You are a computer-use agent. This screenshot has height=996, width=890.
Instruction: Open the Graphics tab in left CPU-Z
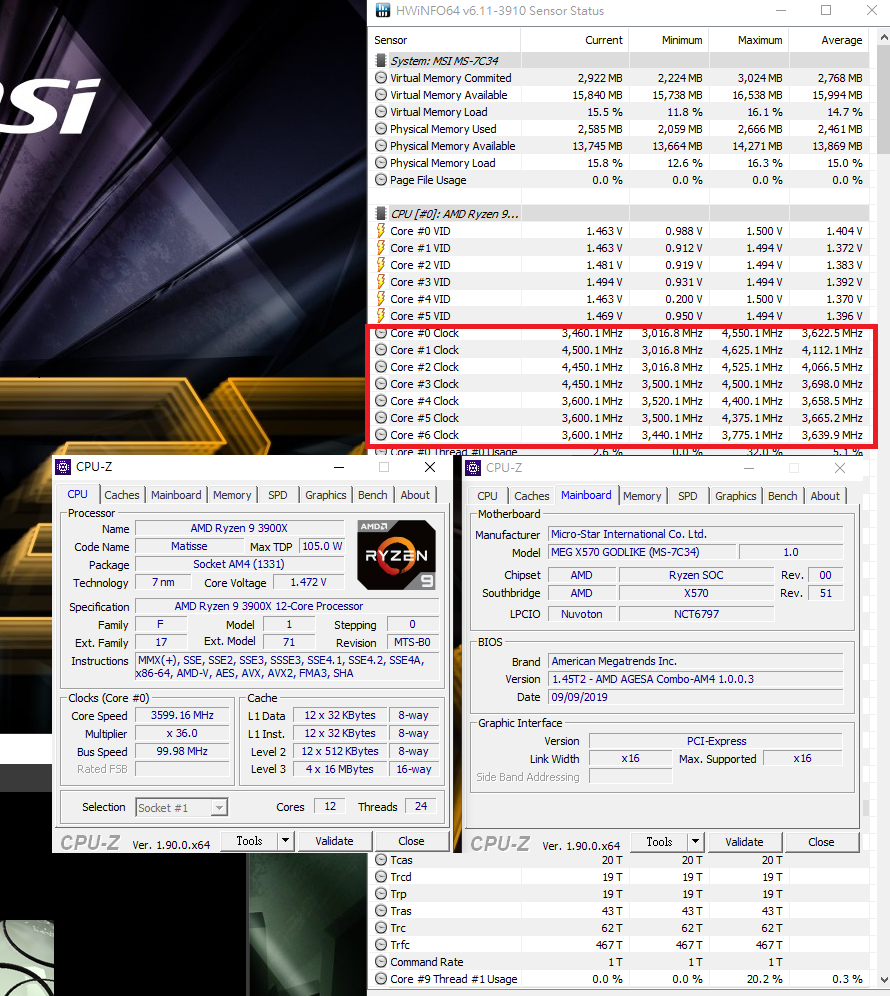pyautogui.click(x=325, y=495)
